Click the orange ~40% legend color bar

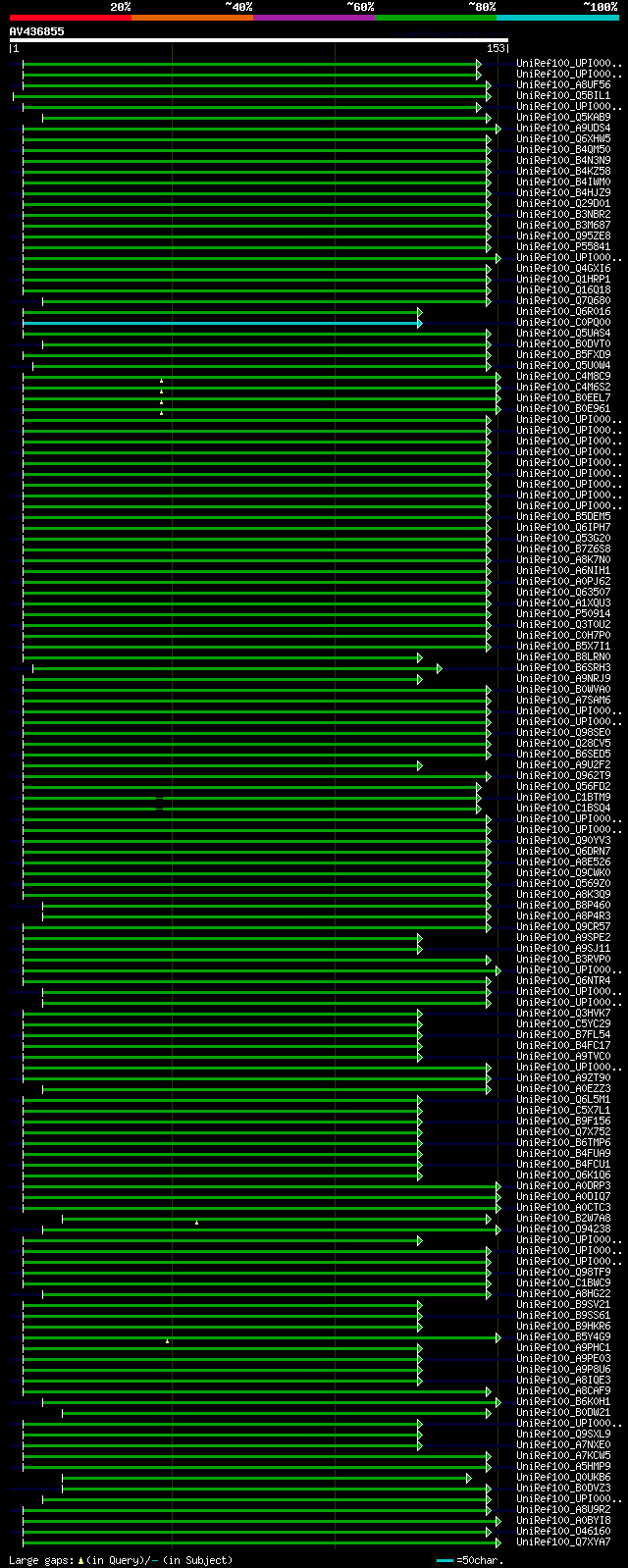(192, 18)
